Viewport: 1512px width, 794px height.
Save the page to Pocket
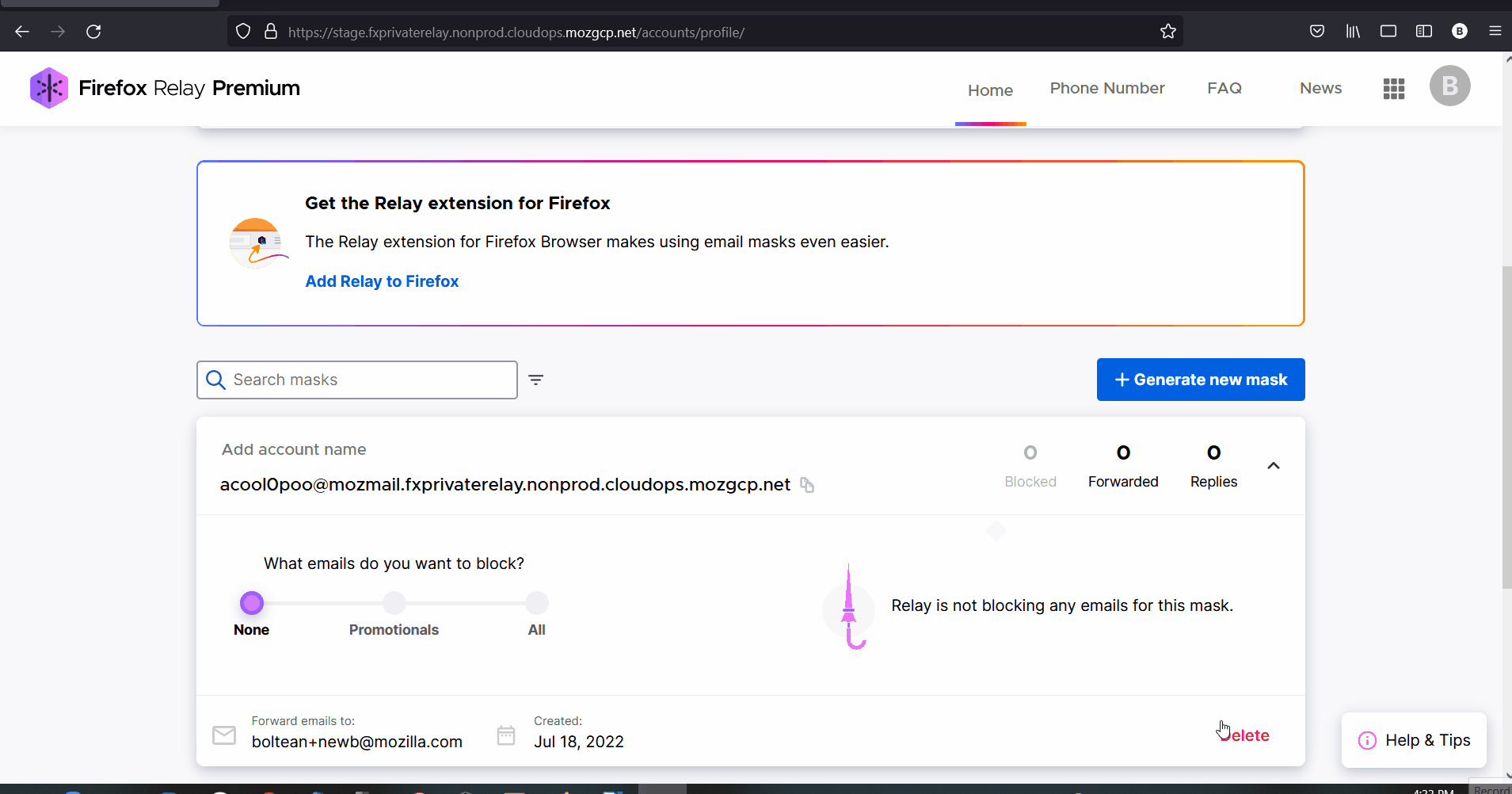click(1317, 32)
